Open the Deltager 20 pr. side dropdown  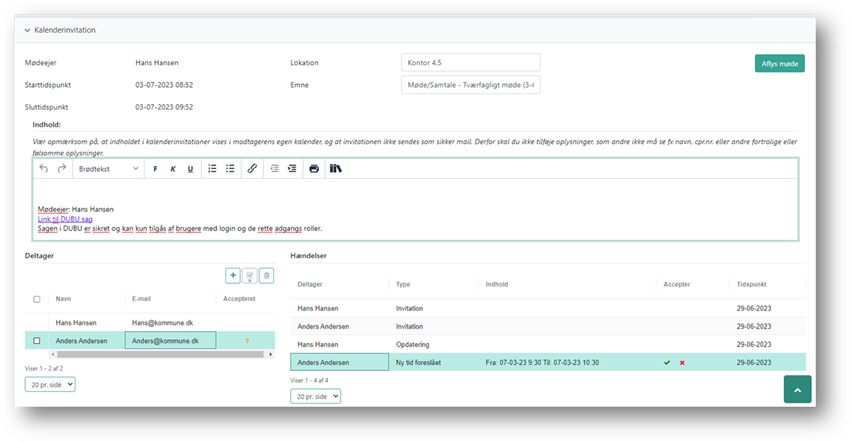coord(50,383)
